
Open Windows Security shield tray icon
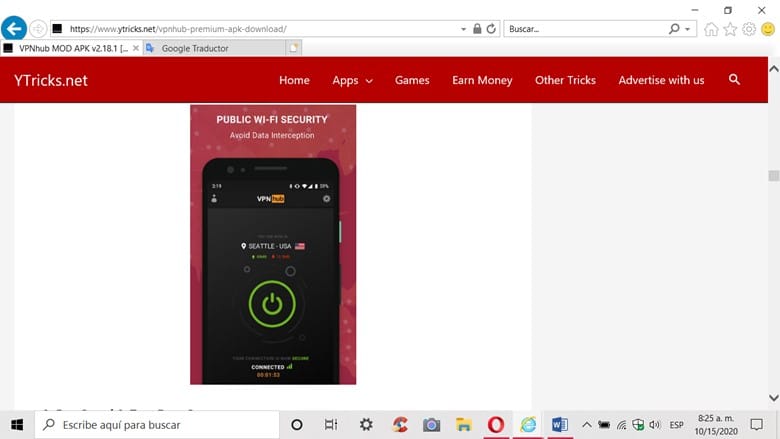coord(638,425)
